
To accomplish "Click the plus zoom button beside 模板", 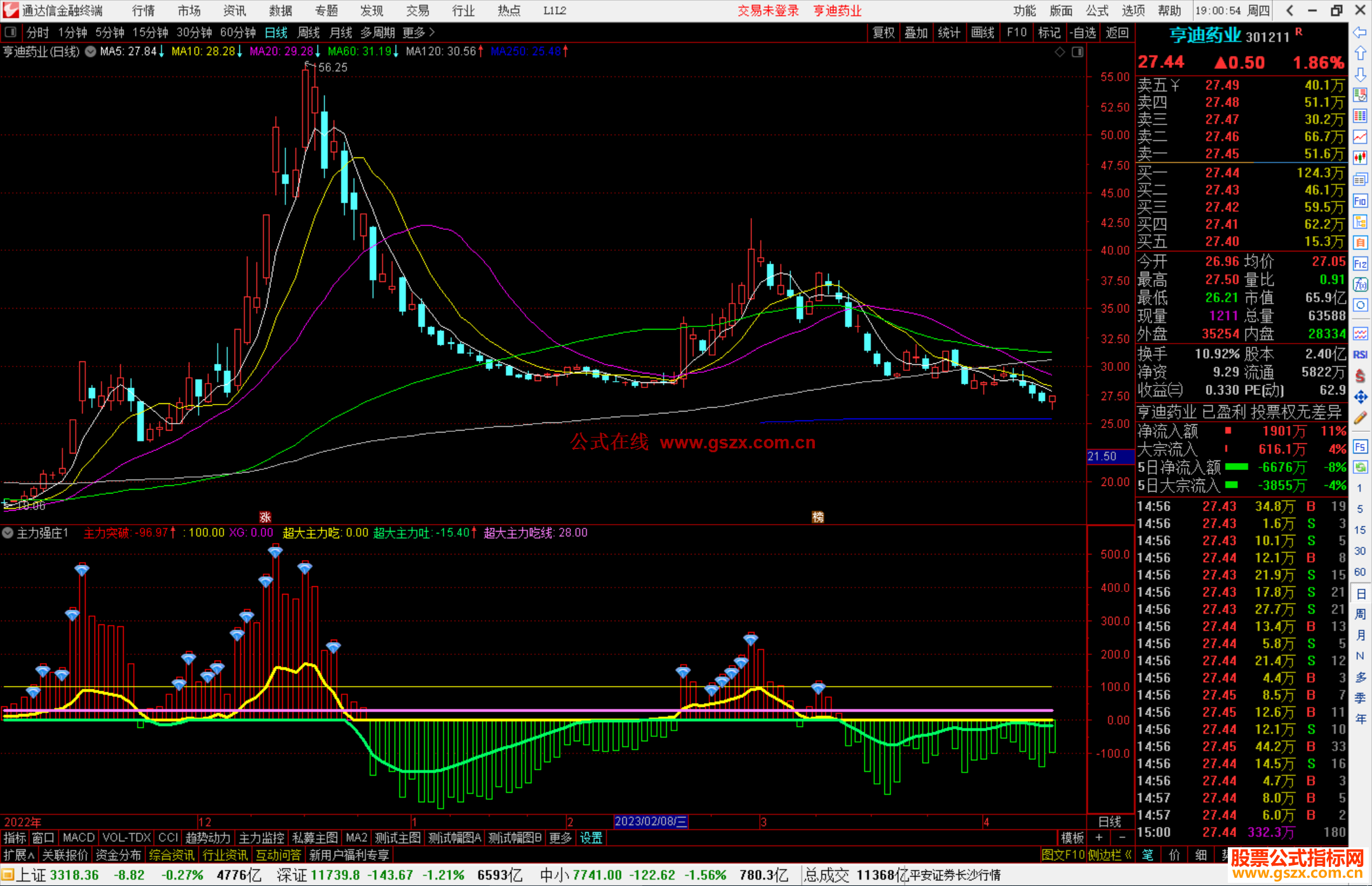I will pos(1099,838).
